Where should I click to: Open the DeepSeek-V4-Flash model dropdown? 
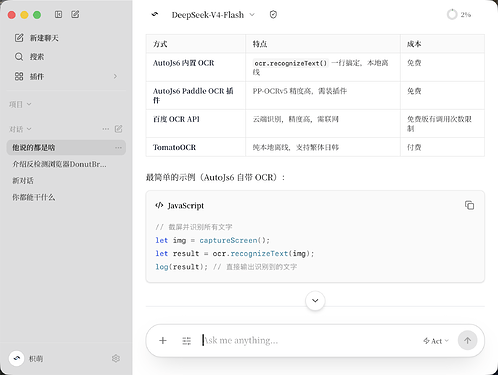[213, 15]
